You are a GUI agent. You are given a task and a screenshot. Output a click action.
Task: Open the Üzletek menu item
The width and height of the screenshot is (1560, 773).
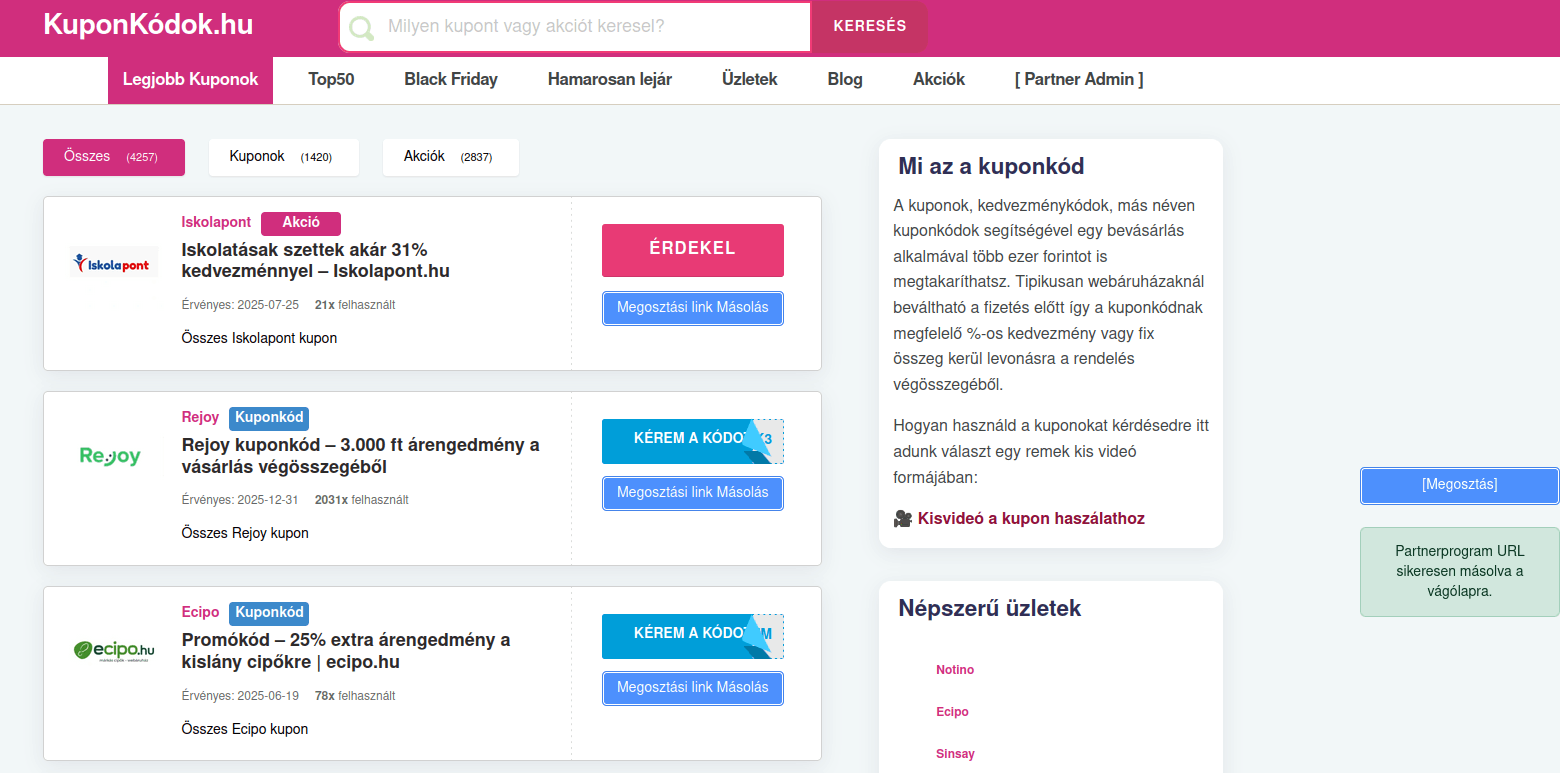coord(750,80)
